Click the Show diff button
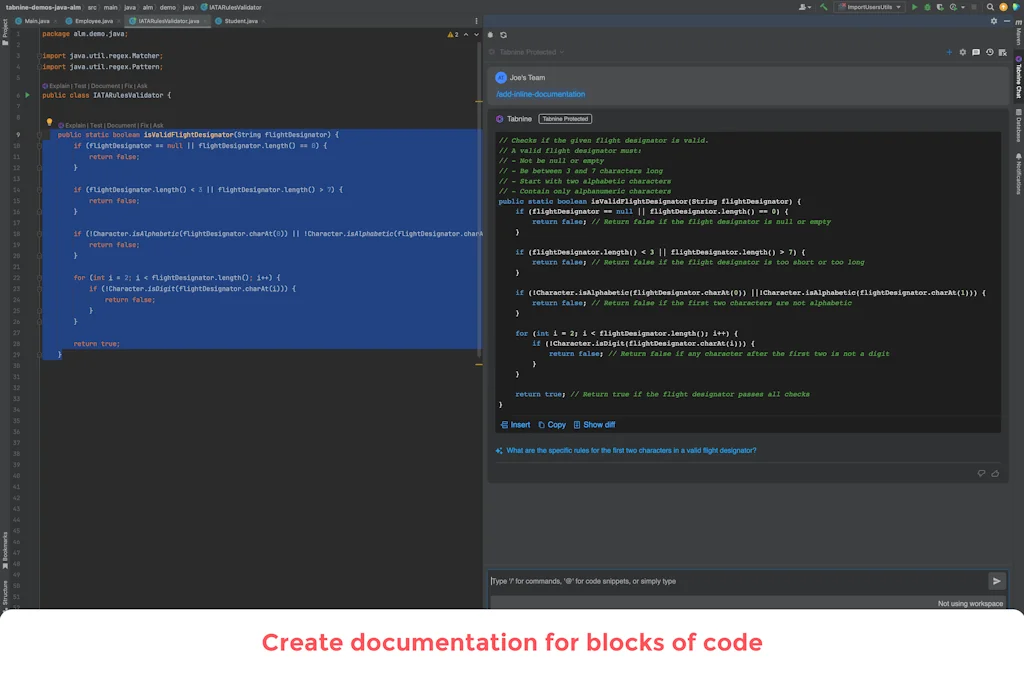The height and width of the screenshot is (675, 1024). [x=594, y=425]
